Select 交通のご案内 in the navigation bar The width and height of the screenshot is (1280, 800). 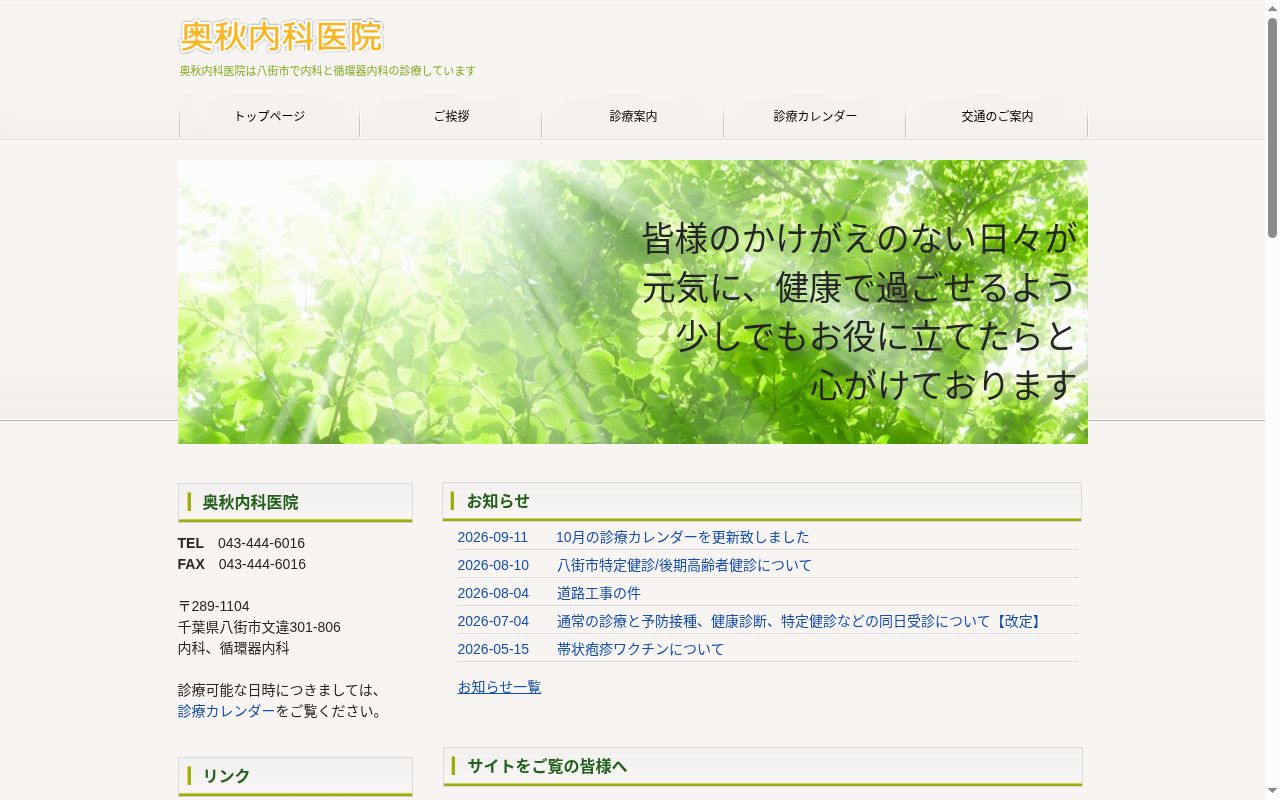click(x=997, y=116)
